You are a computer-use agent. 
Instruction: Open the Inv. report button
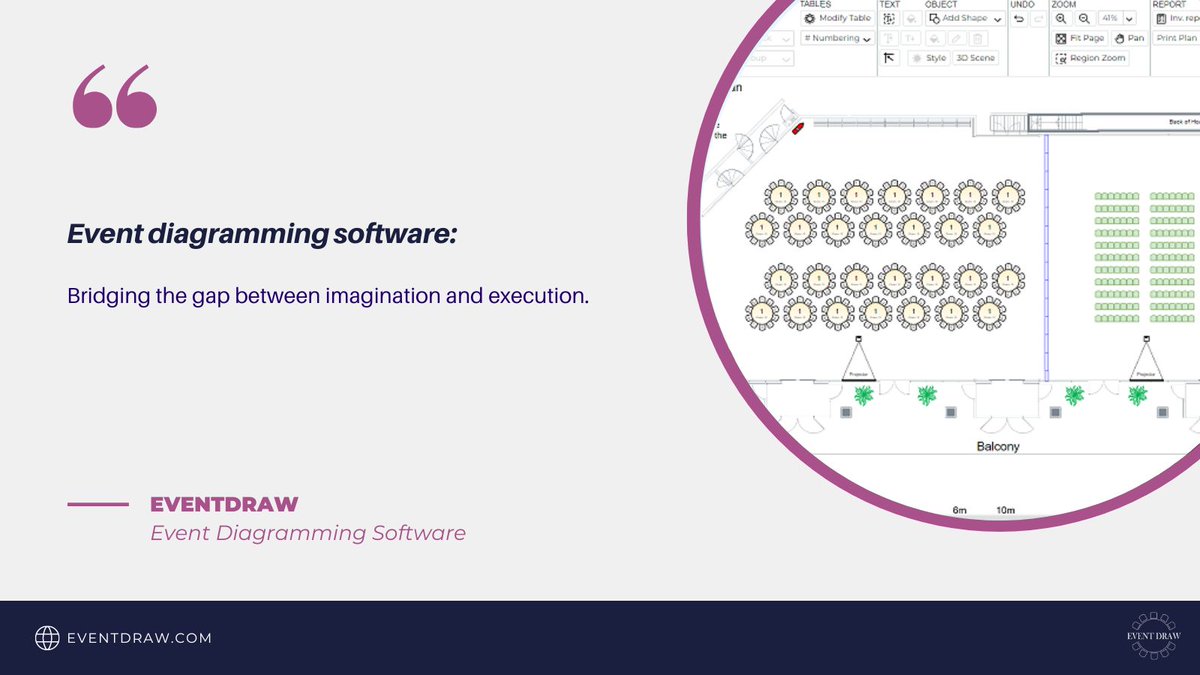click(x=1176, y=18)
